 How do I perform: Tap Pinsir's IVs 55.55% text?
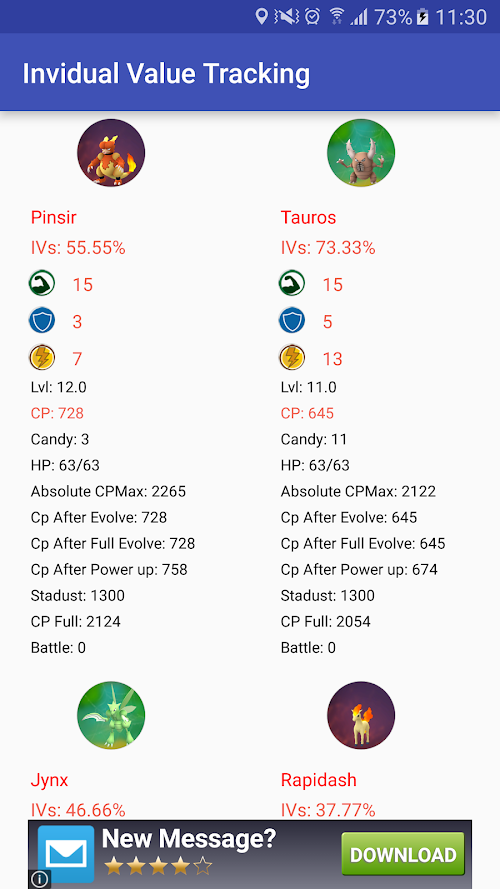click(x=78, y=248)
